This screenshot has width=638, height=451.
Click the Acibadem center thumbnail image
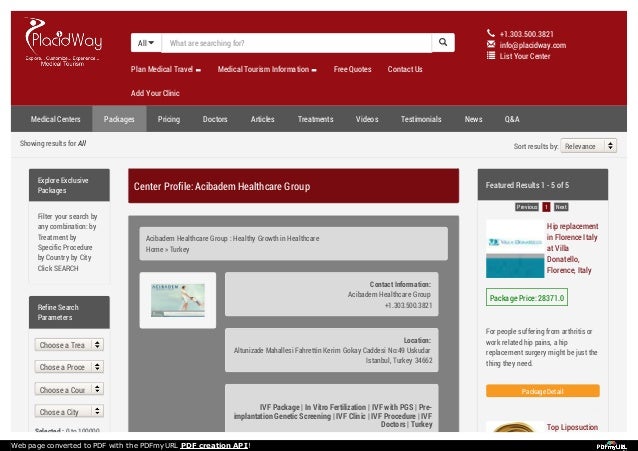[x=178, y=300]
